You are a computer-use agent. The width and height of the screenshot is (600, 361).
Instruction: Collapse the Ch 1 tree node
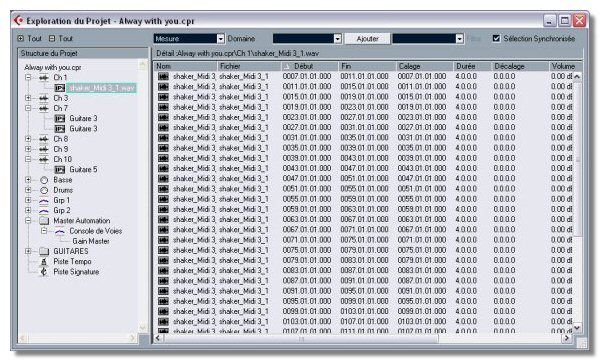click(28, 78)
